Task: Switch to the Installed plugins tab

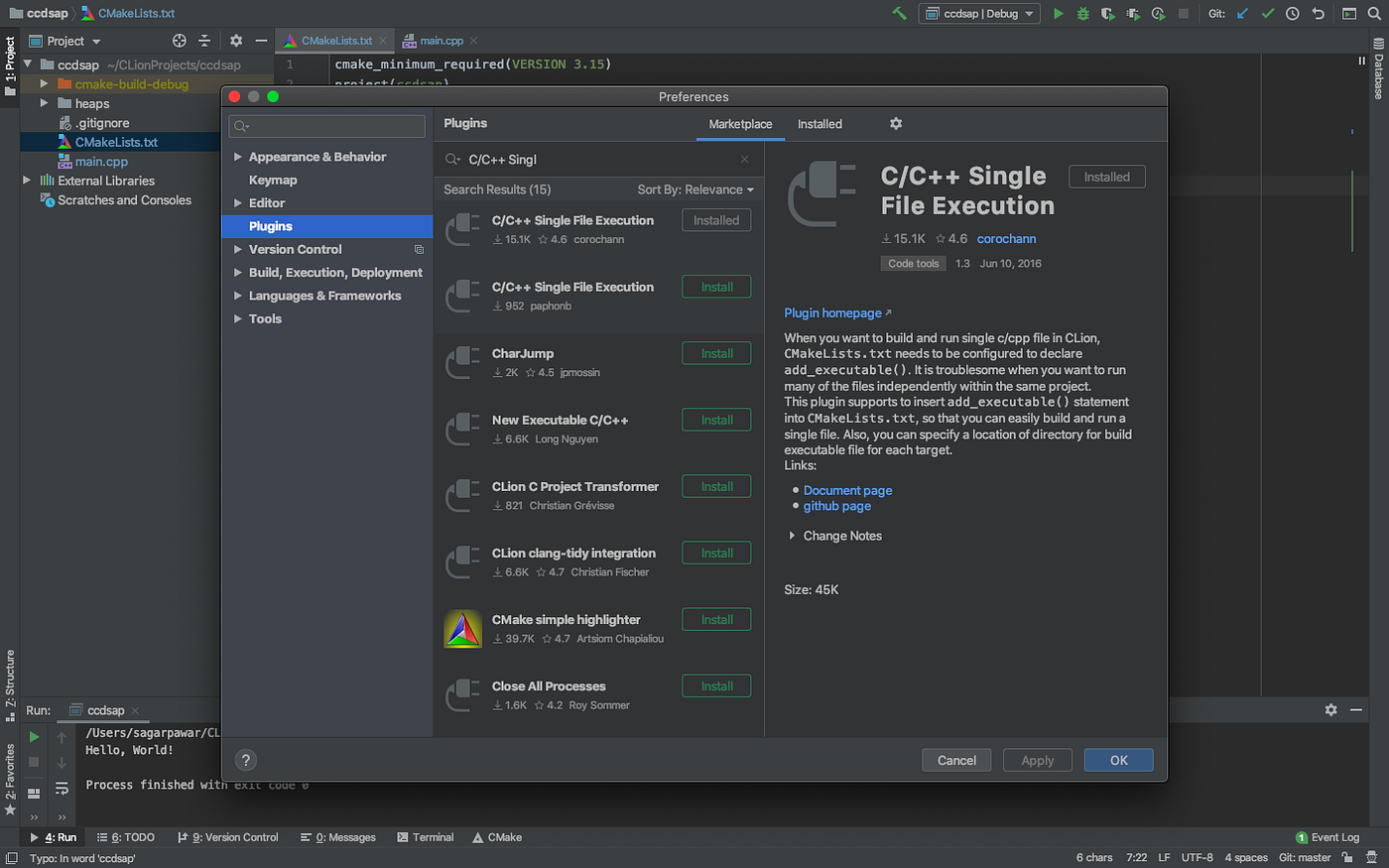Action: 820,124
